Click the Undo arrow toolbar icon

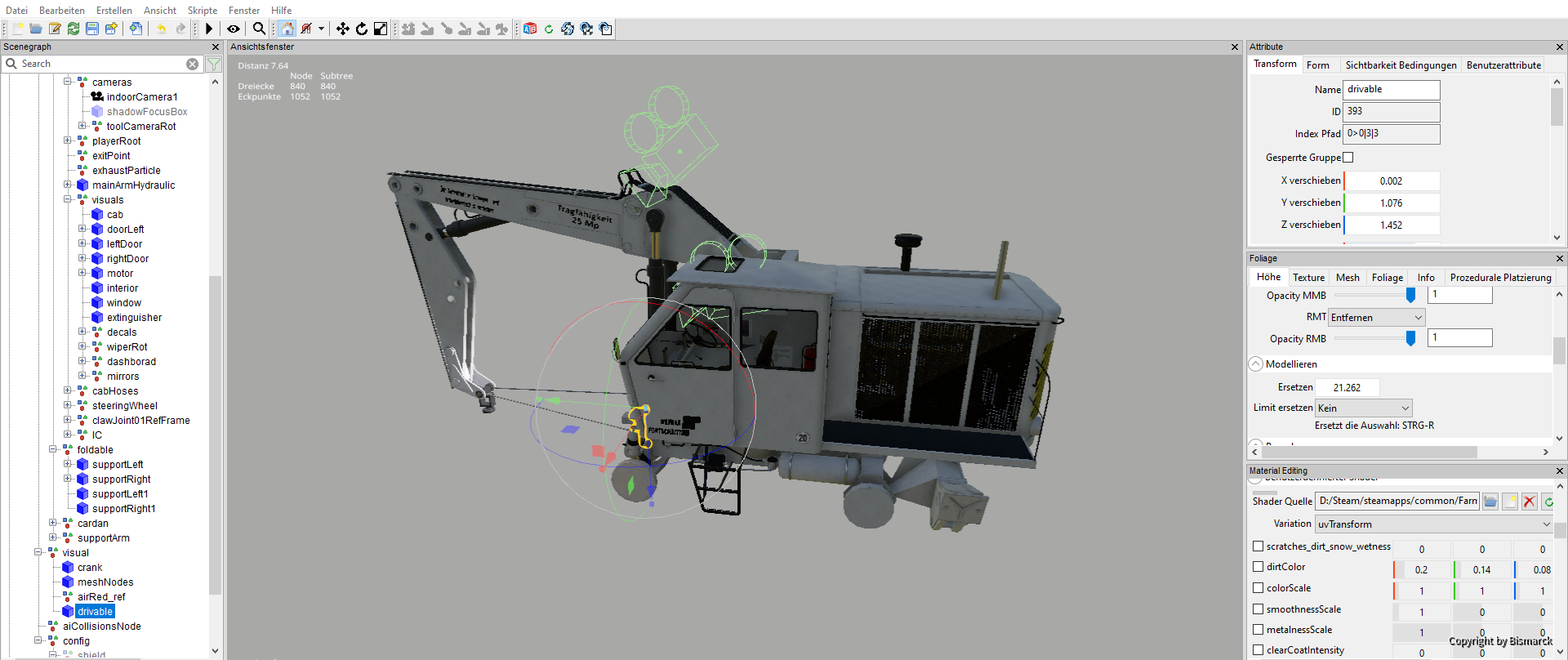click(161, 29)
